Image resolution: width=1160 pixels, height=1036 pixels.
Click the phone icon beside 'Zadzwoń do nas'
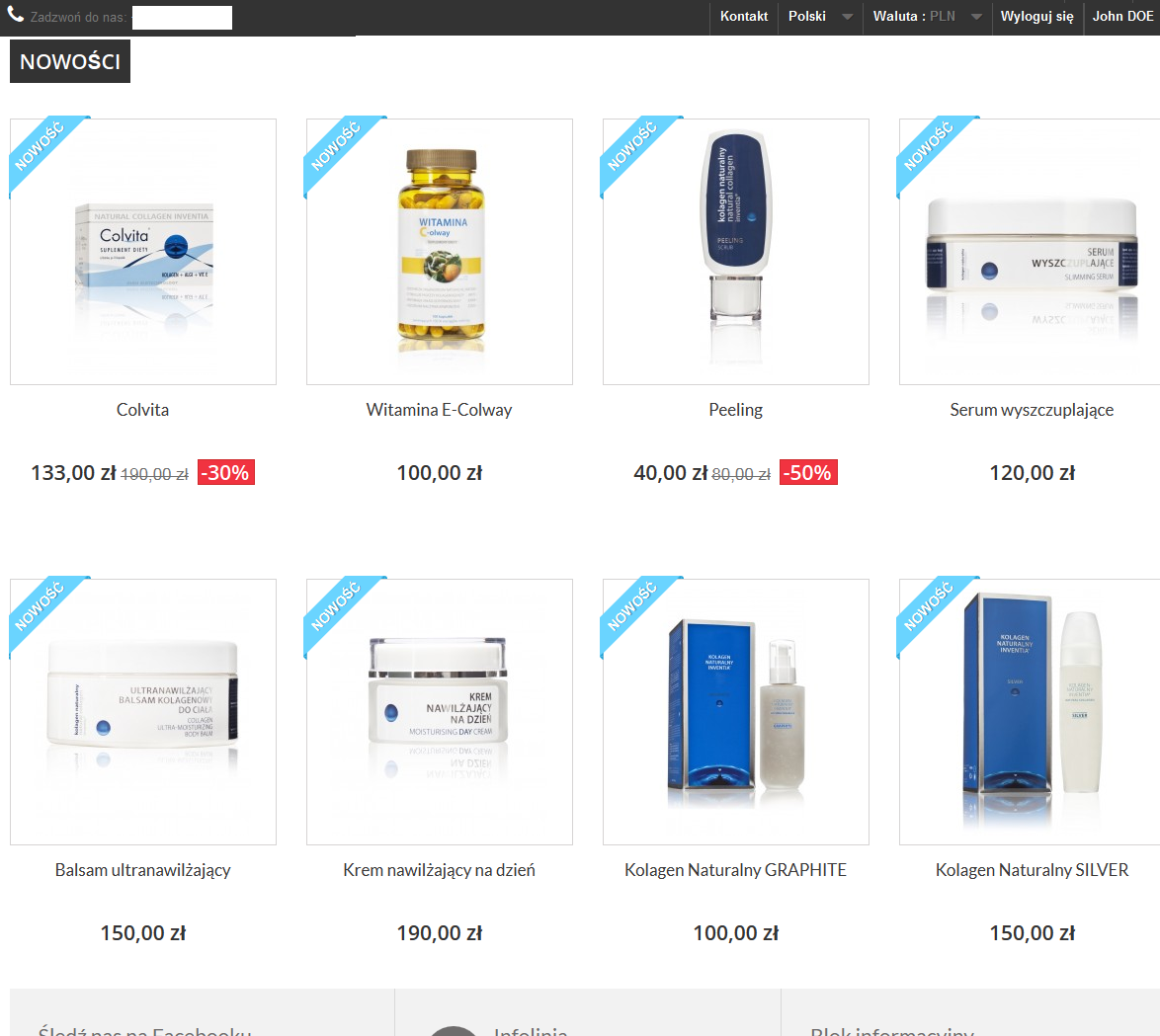click(x=15, y=14)
